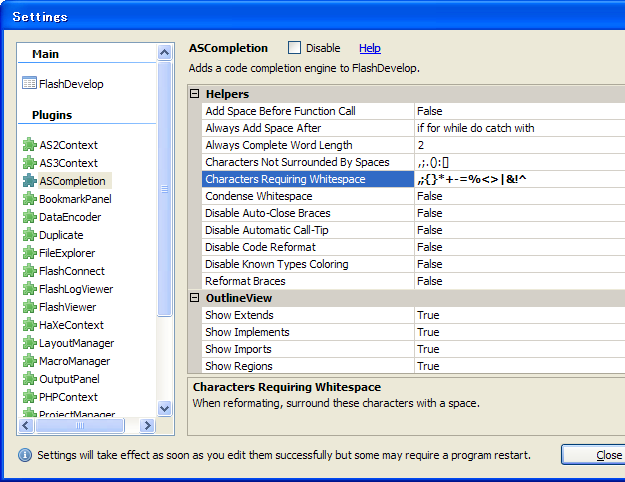Click the LayoutManager plugin puzzle icon
Image resolution: width=625 pixels, height=482 pixels.
pos(29,342)
